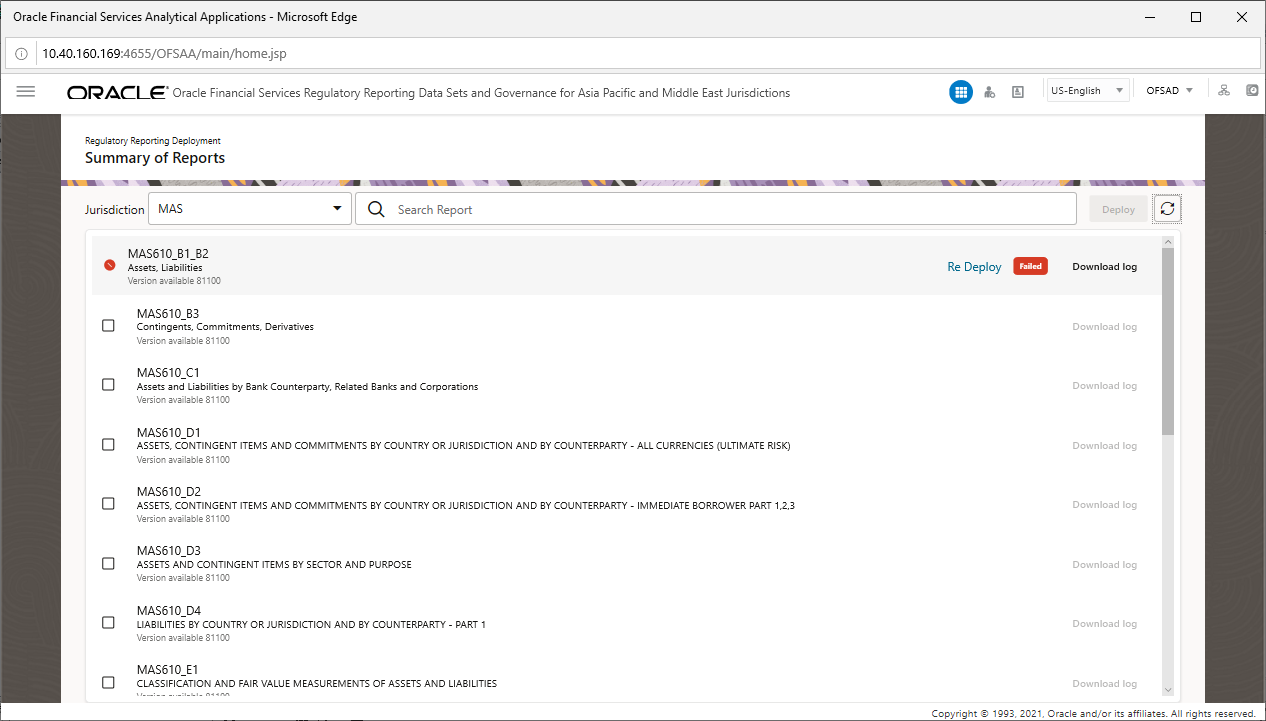Screen dimensions: 1266x721
Task: Download log for MAS610_B1_B2
Action: click(x=1104, y=267)
